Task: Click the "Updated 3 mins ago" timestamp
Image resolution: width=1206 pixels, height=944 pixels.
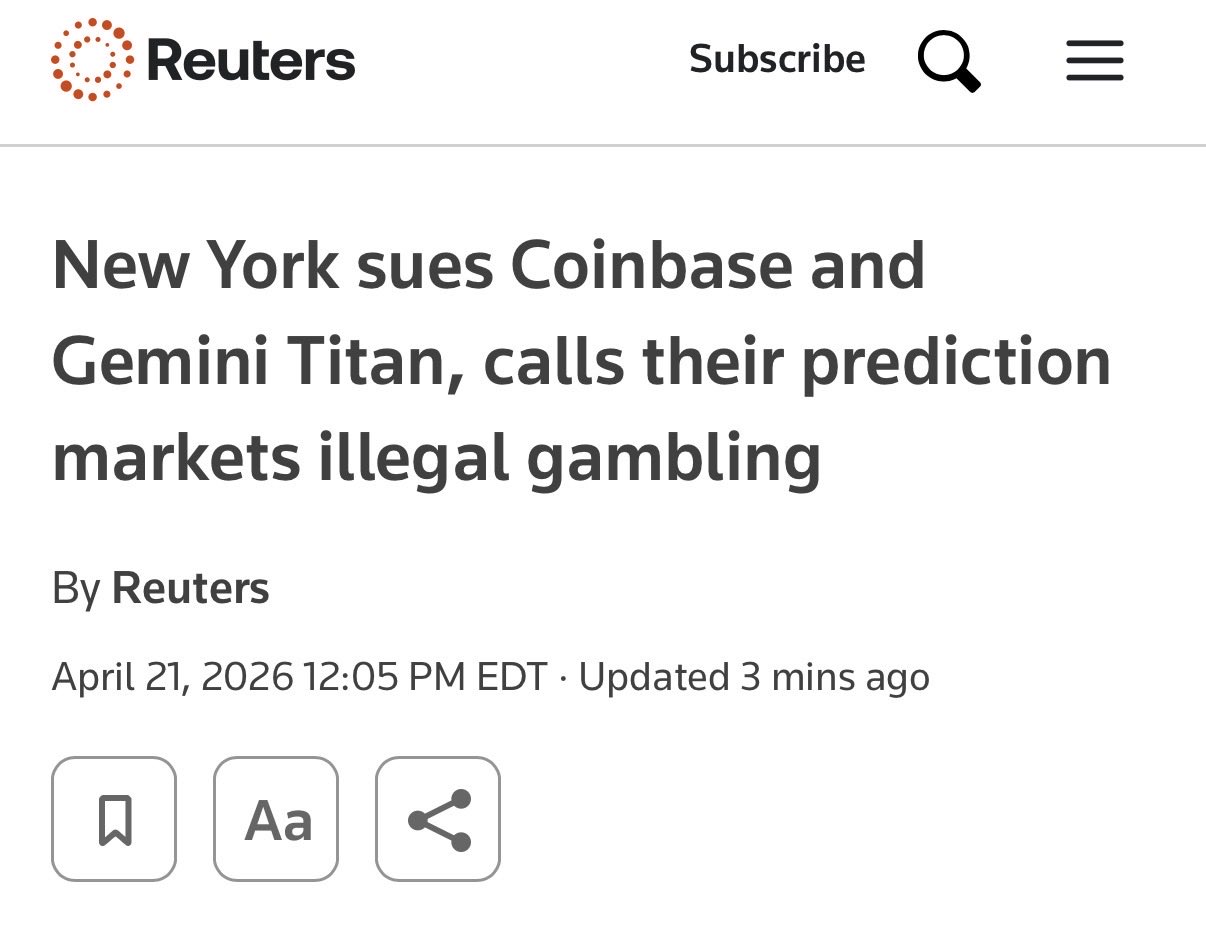Action: pyautogui.click(x=754, y=677)
